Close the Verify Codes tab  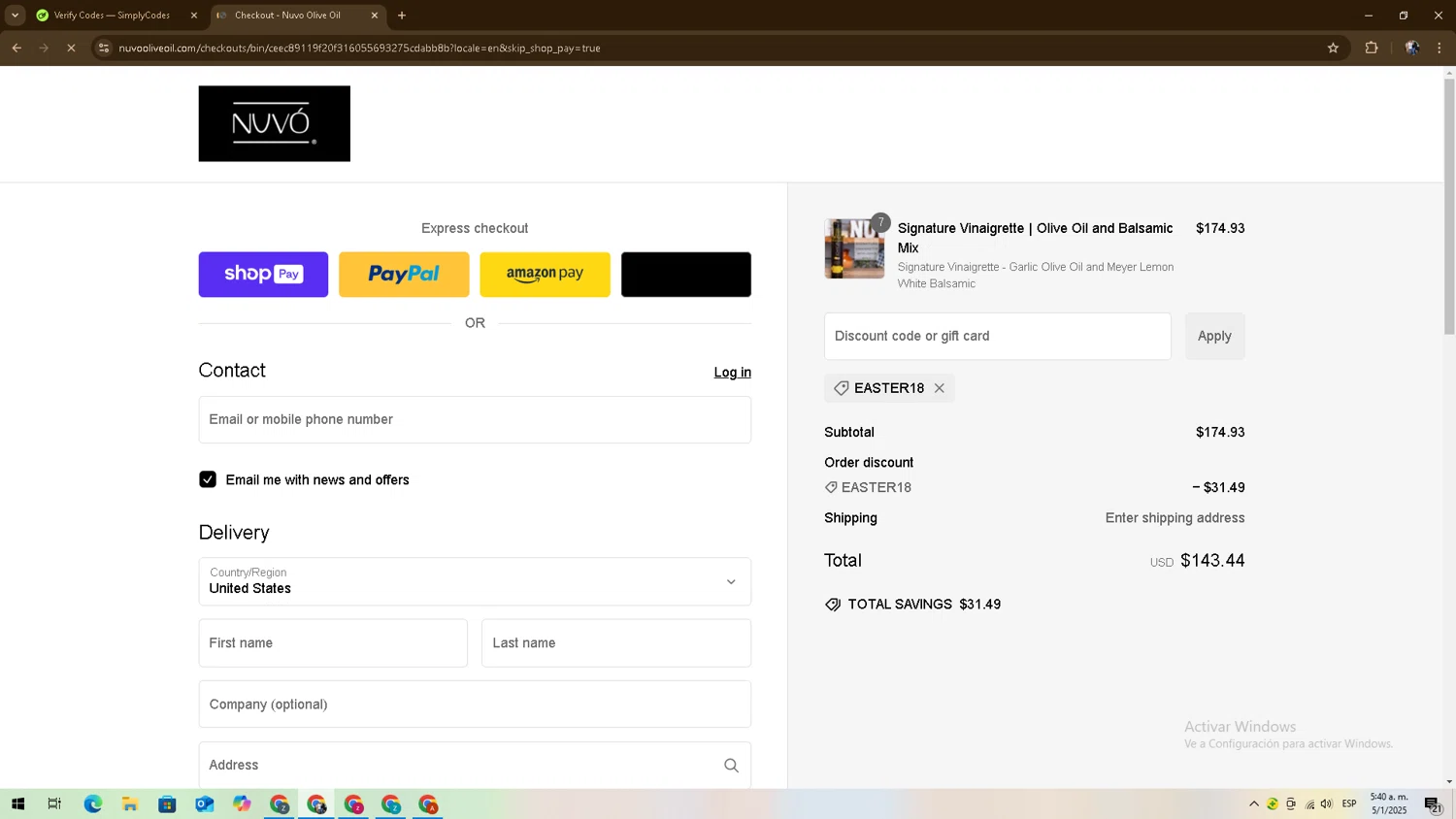pyautogui.click(x=194, y=16)
